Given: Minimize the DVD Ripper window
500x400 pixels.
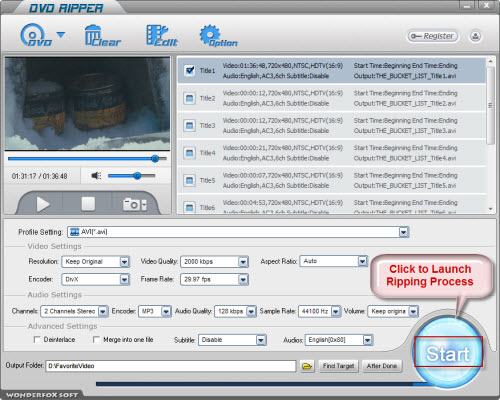Looking at the screenshot, I should click(467, 5).
